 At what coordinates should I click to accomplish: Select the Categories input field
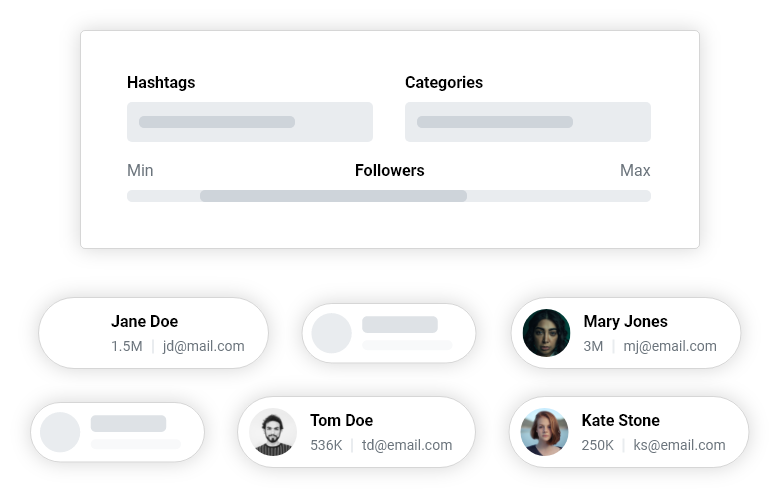(528, 122)
